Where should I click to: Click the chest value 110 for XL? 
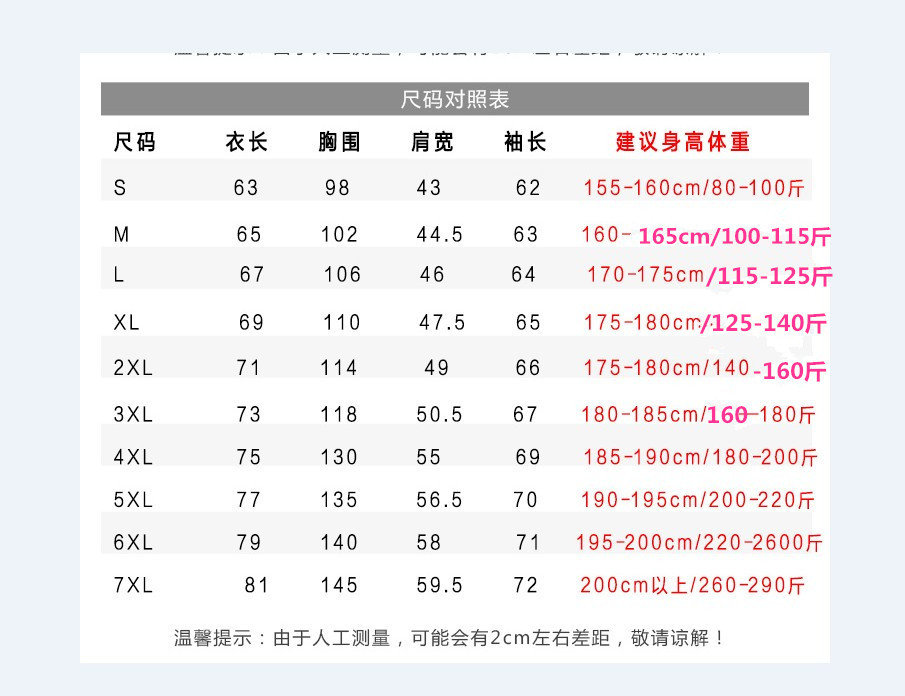click(339, 321)
